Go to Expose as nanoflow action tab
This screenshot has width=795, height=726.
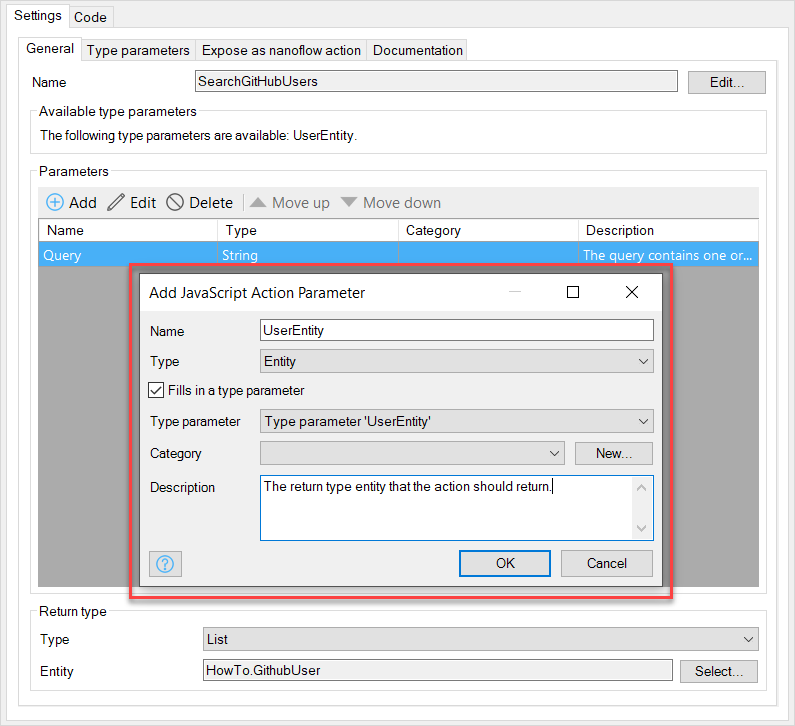[281, 50]
